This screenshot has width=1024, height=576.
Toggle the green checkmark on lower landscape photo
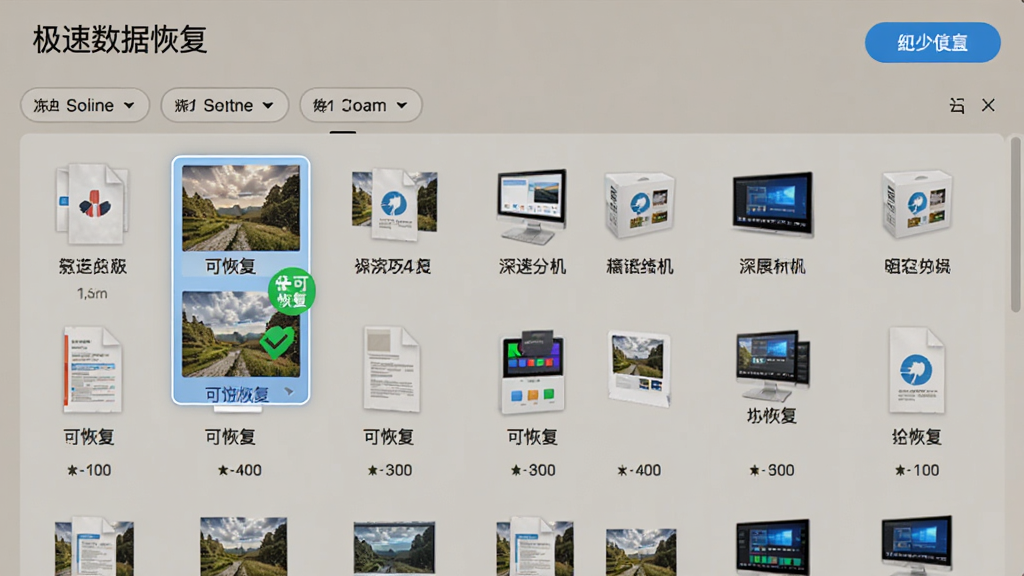pyautogui.click(x=277, y=342)
